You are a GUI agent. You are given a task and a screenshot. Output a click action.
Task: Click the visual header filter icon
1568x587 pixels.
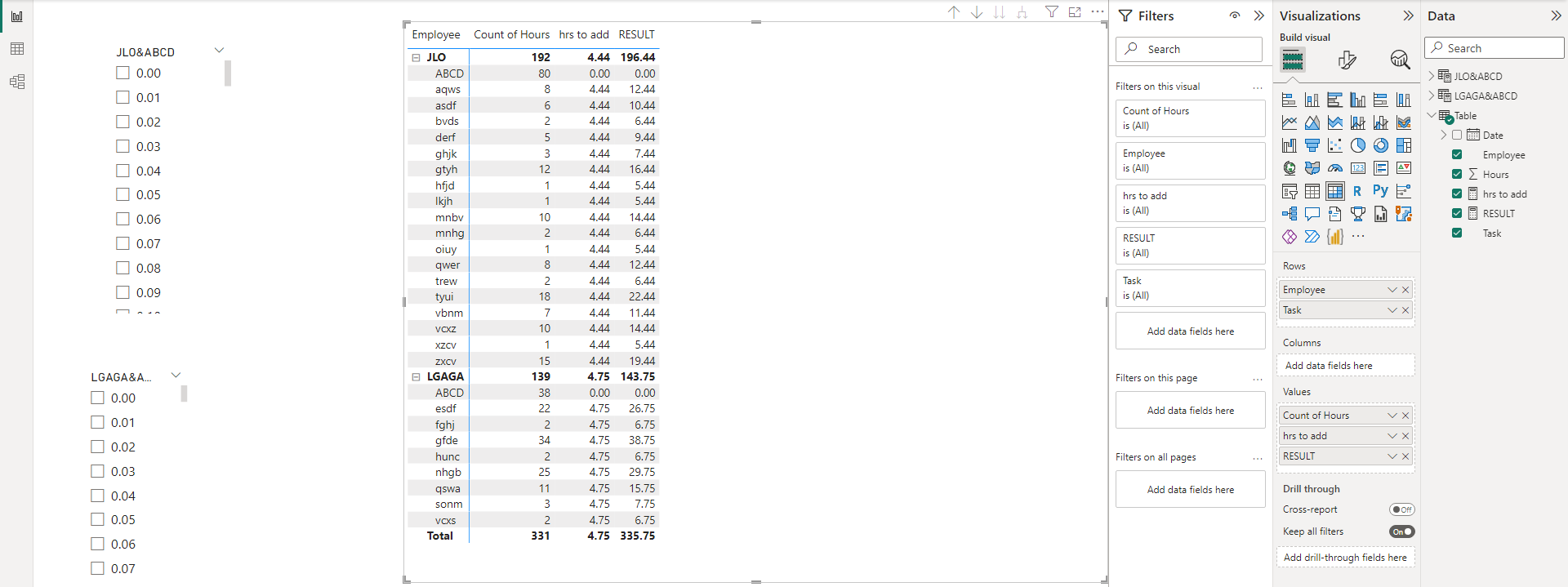[1052, 12]
